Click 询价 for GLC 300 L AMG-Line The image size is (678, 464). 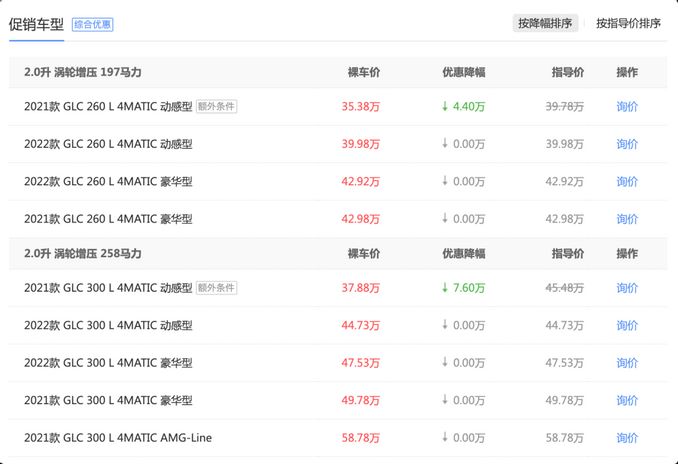click(627, 438)
